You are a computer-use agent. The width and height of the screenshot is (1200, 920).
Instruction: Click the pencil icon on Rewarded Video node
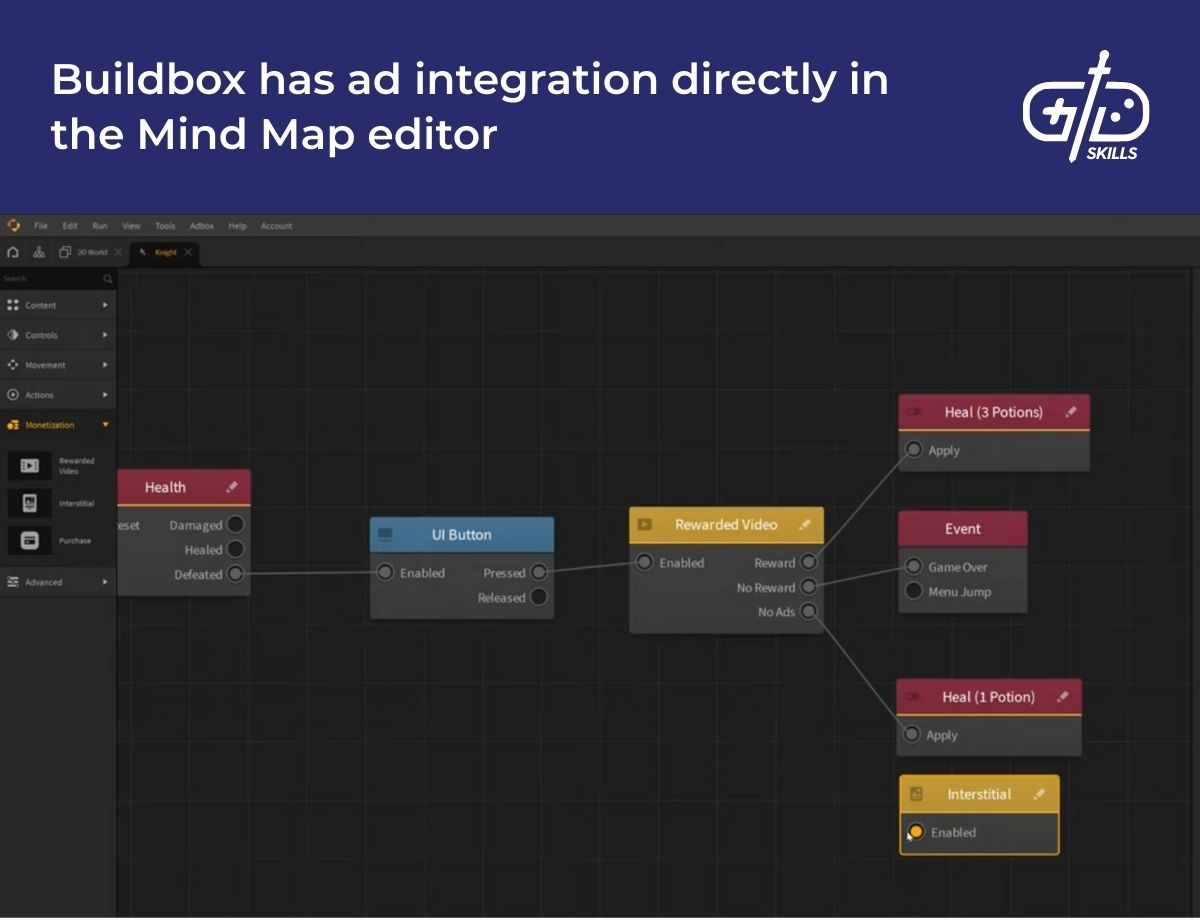pyautogui.click(x=805, y=524)
